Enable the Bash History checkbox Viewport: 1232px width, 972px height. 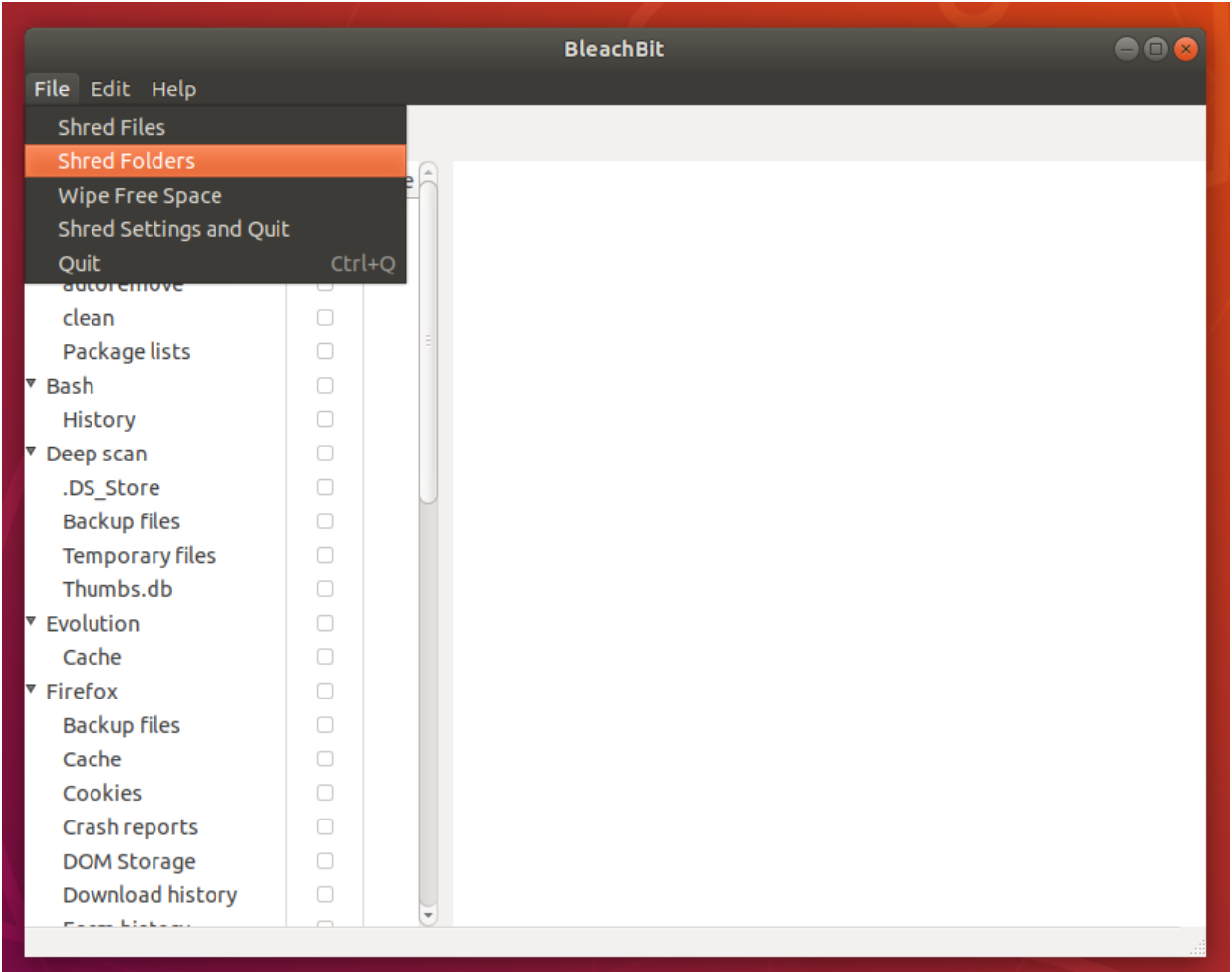(325, 420)
